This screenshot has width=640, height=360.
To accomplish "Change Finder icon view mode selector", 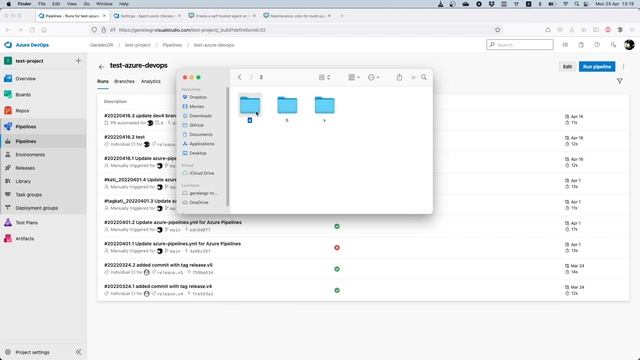I will point(324,77).
